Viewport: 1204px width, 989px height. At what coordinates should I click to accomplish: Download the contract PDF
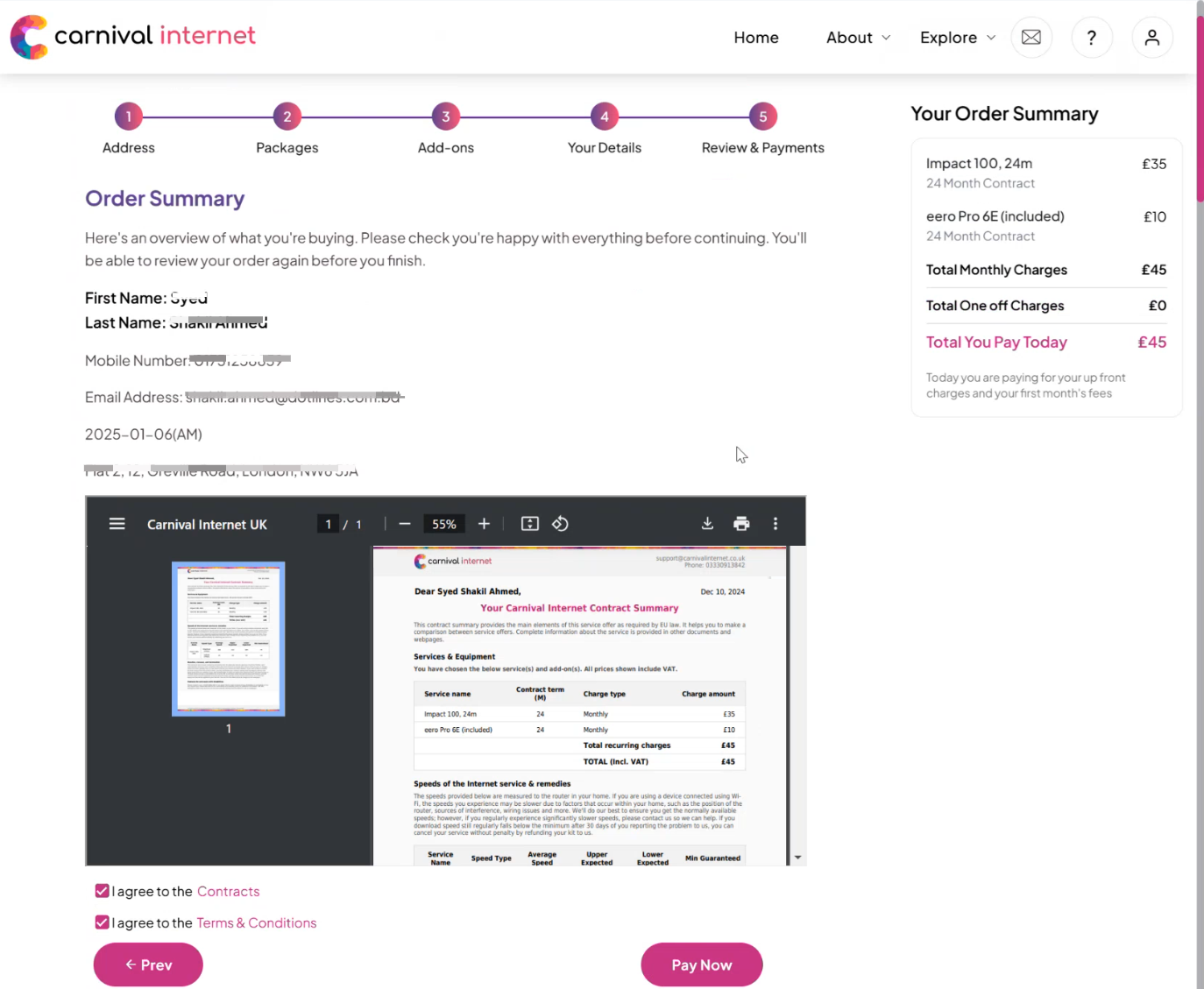click(708, 524)
